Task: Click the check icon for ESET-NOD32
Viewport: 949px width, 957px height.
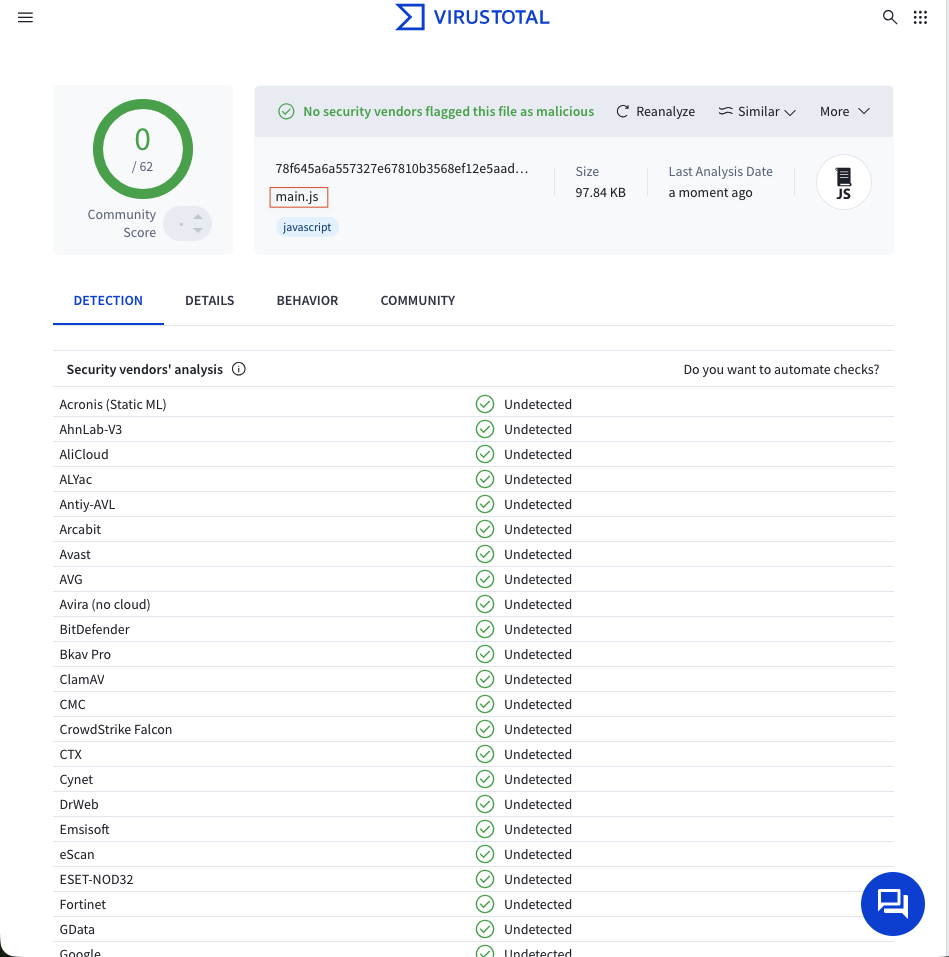Action: pyautogui.click(x=485, y=879)
